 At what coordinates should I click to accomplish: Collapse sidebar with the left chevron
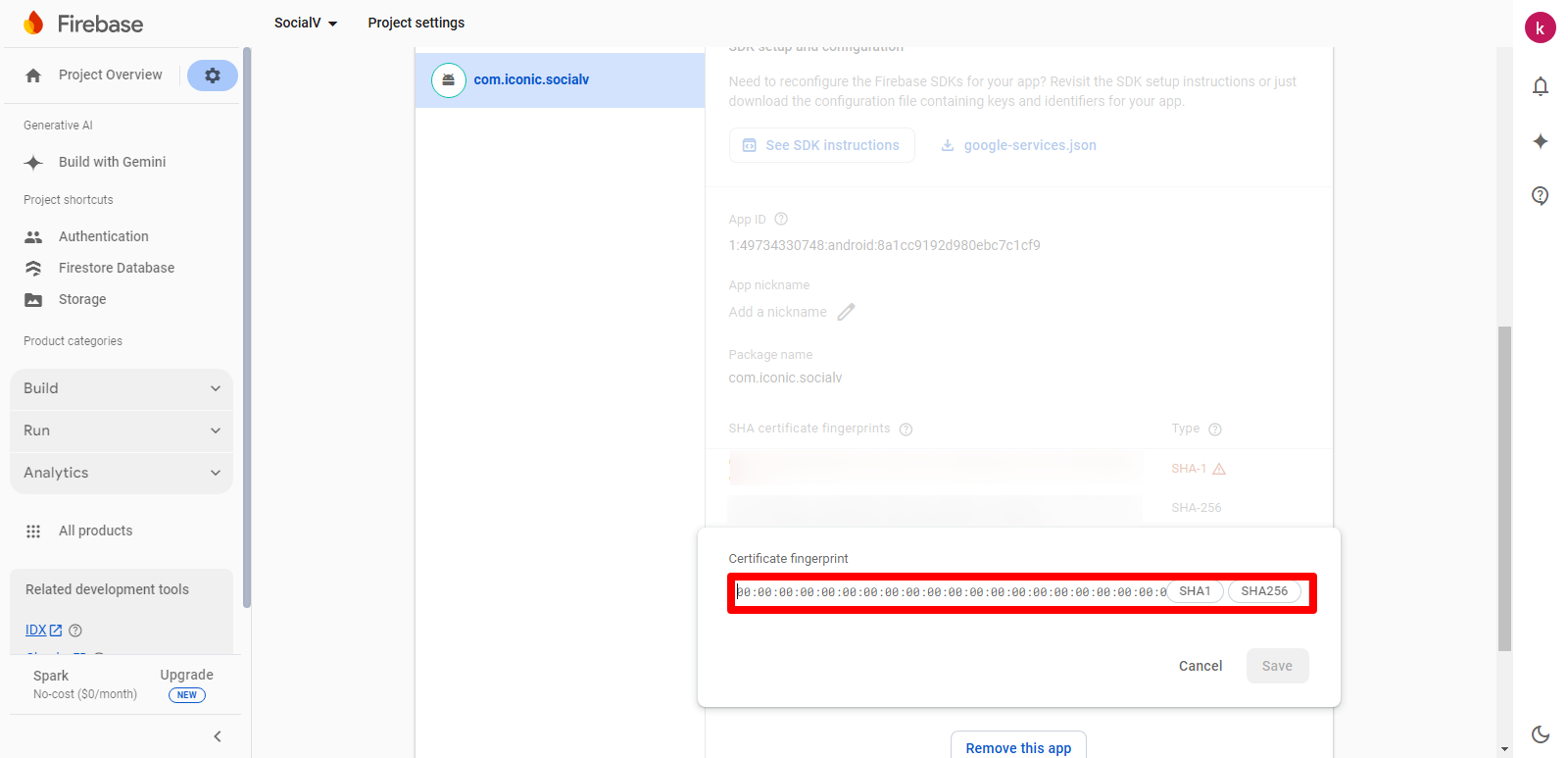click(x=218, y=736)
